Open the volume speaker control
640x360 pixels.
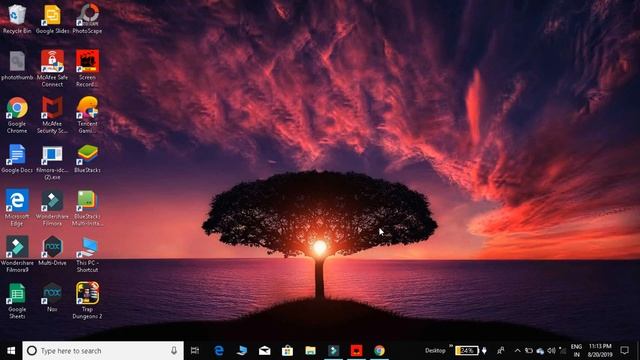click(551, 351)
